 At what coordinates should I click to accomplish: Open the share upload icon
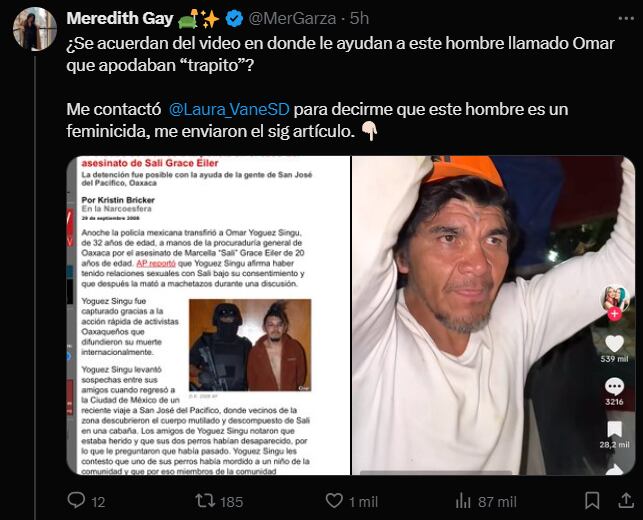coord(626,501)
